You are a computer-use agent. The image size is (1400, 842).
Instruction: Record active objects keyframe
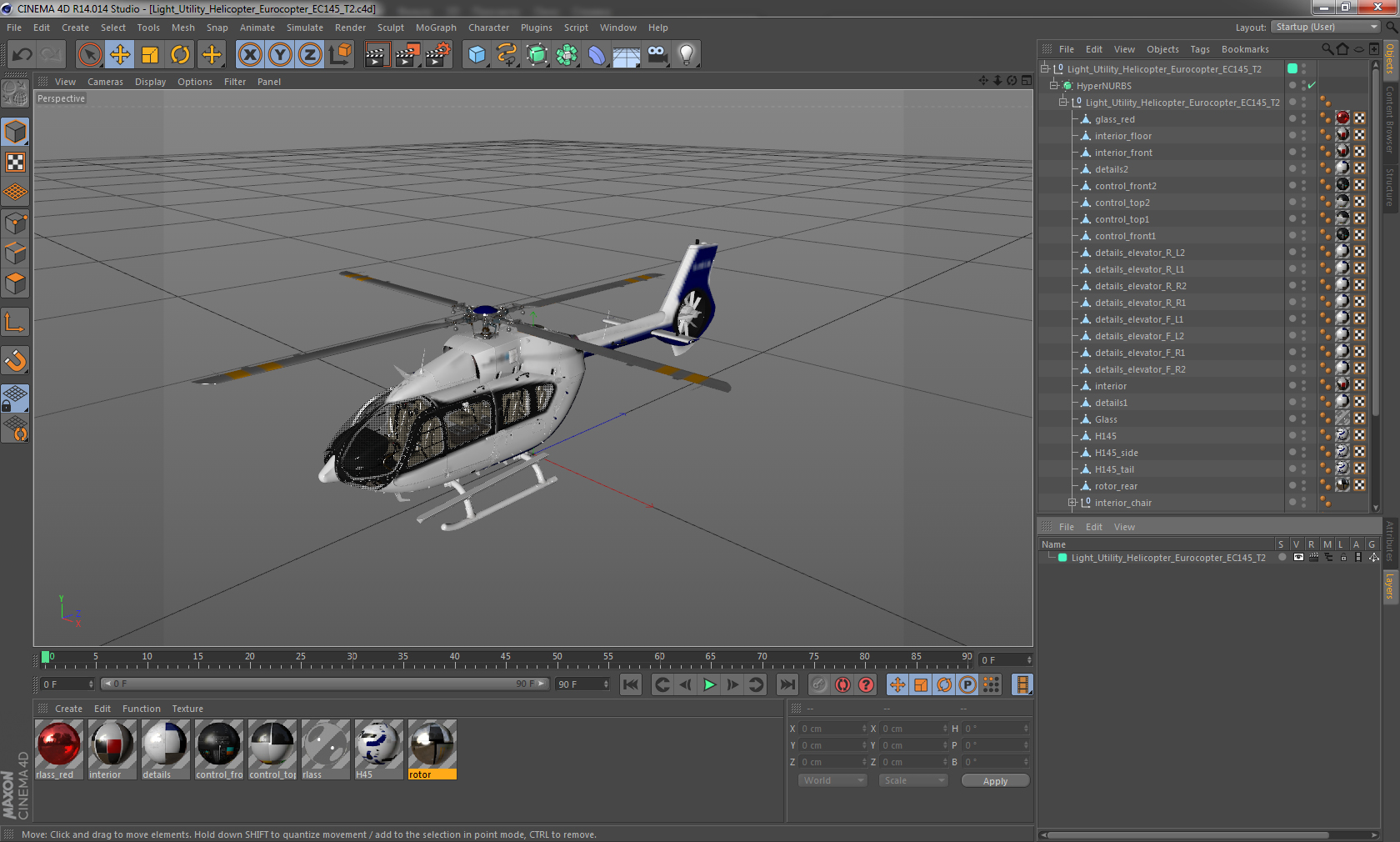pos(819,684)
